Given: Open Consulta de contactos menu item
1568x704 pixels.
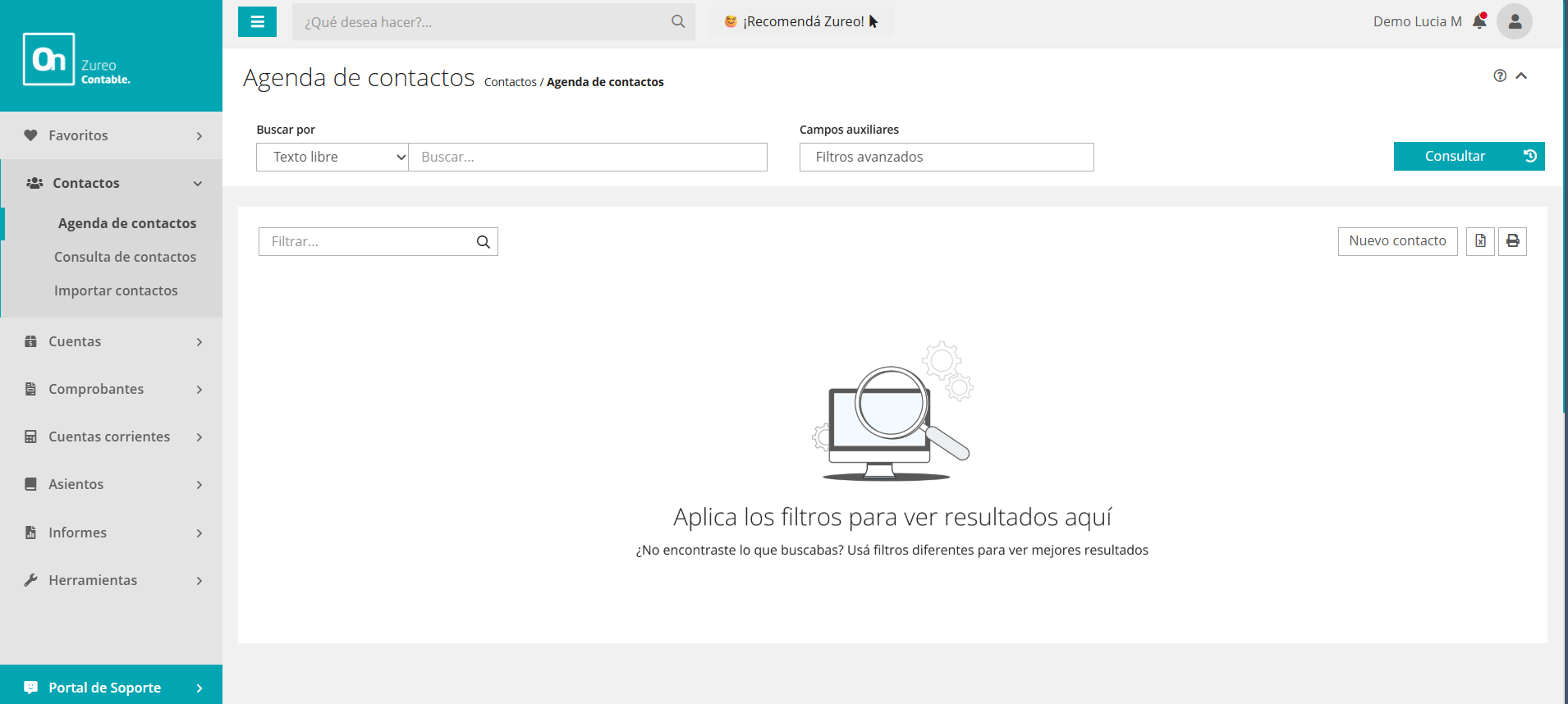Looking at the screenshot, I should 125,257.
